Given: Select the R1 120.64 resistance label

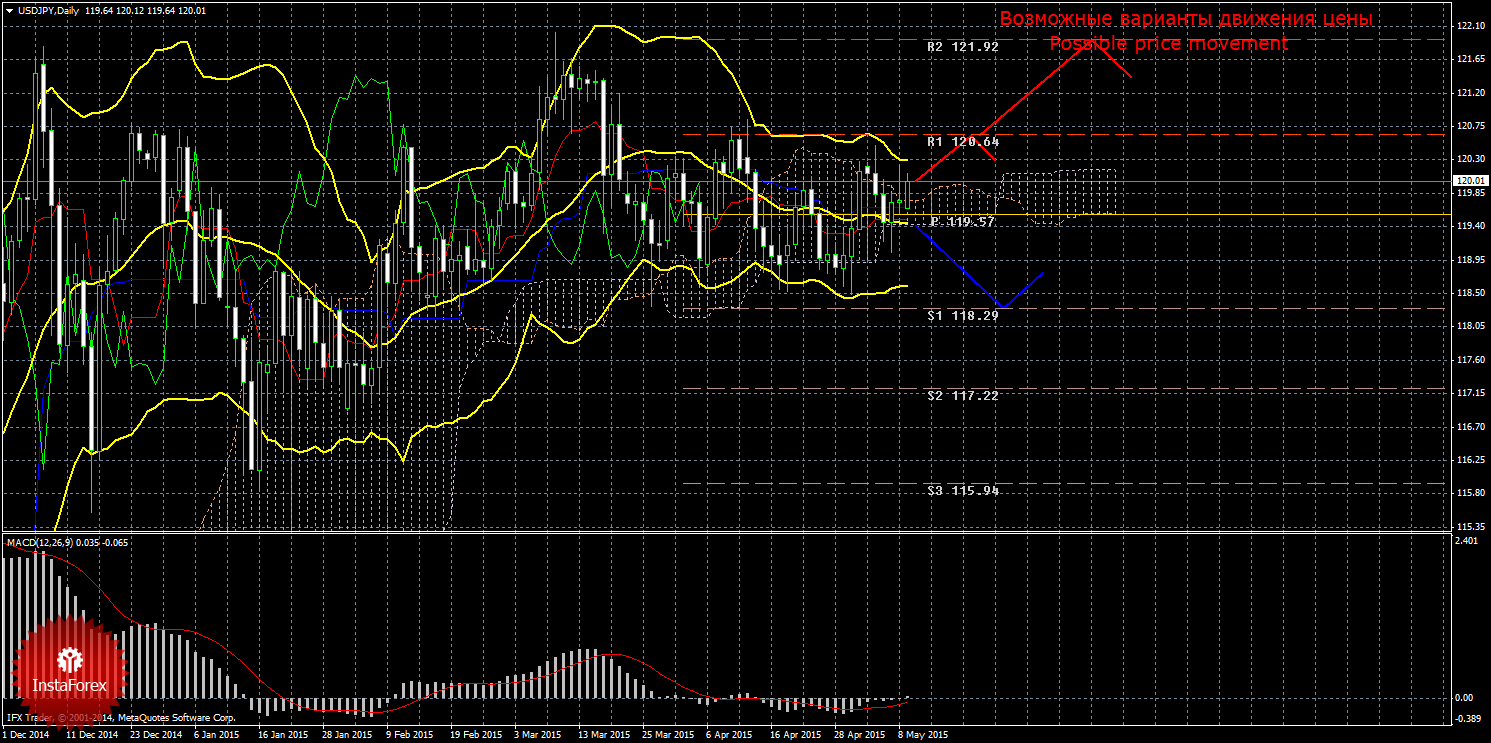Looking at the screenshot, I should click(x=962, y=142).
